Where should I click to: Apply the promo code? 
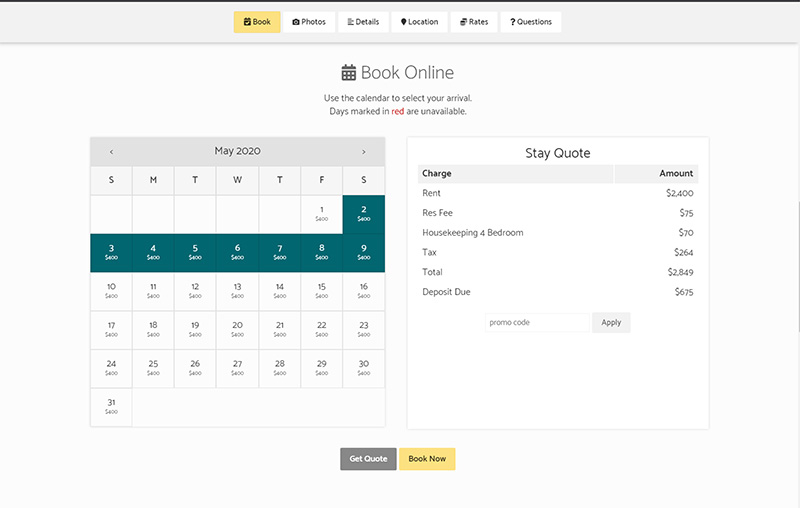tap(611, 322)
